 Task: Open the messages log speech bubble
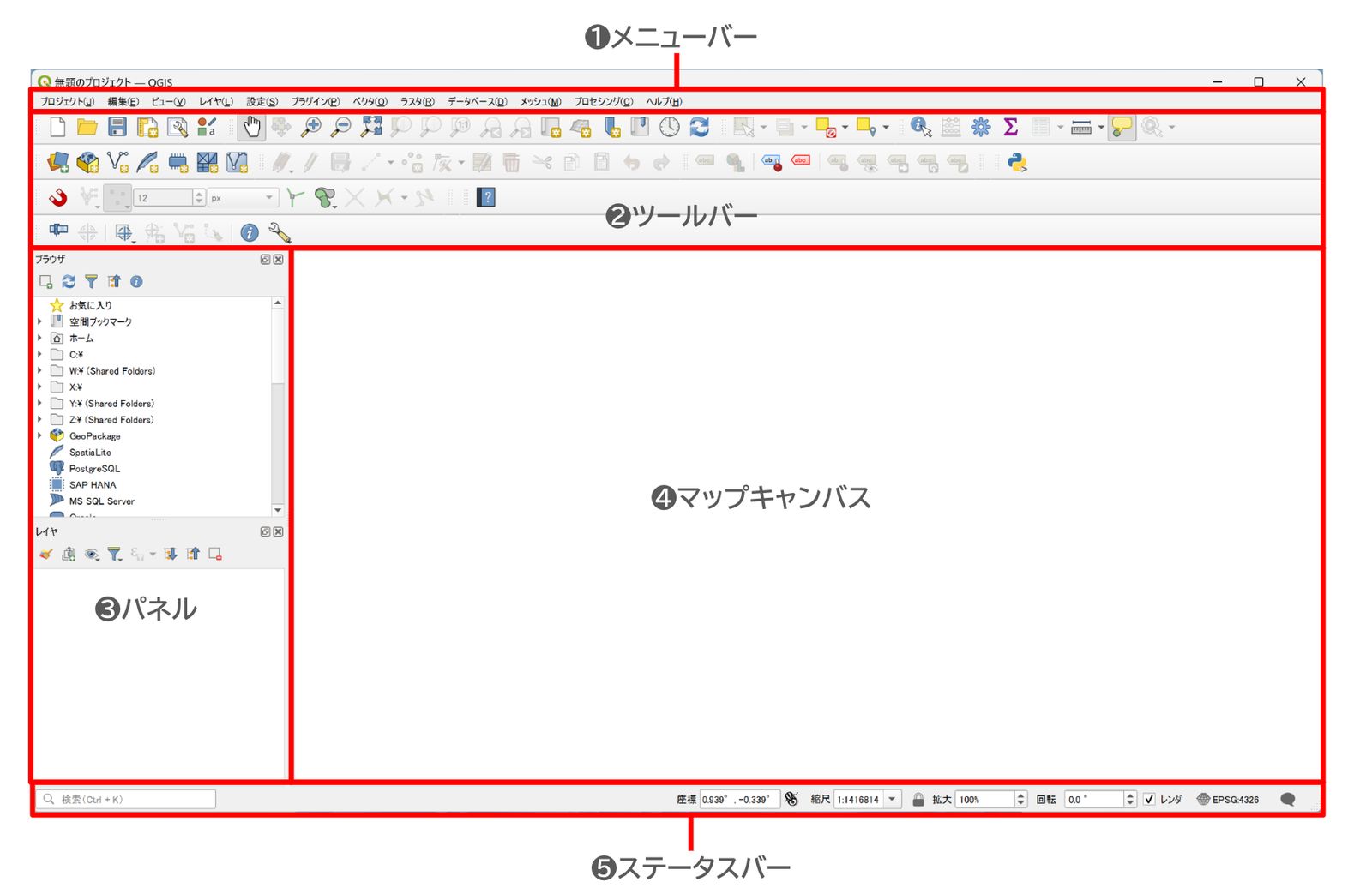pyautogui.click(x=1288, y=800)
